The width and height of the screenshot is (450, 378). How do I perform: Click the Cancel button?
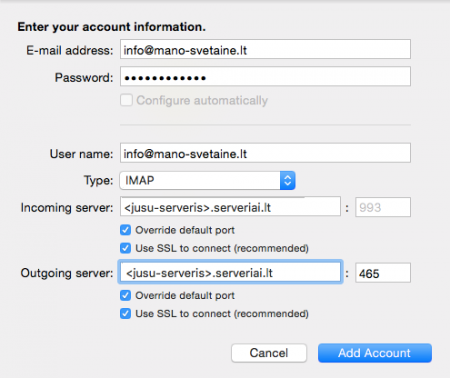tap(269, 353)
